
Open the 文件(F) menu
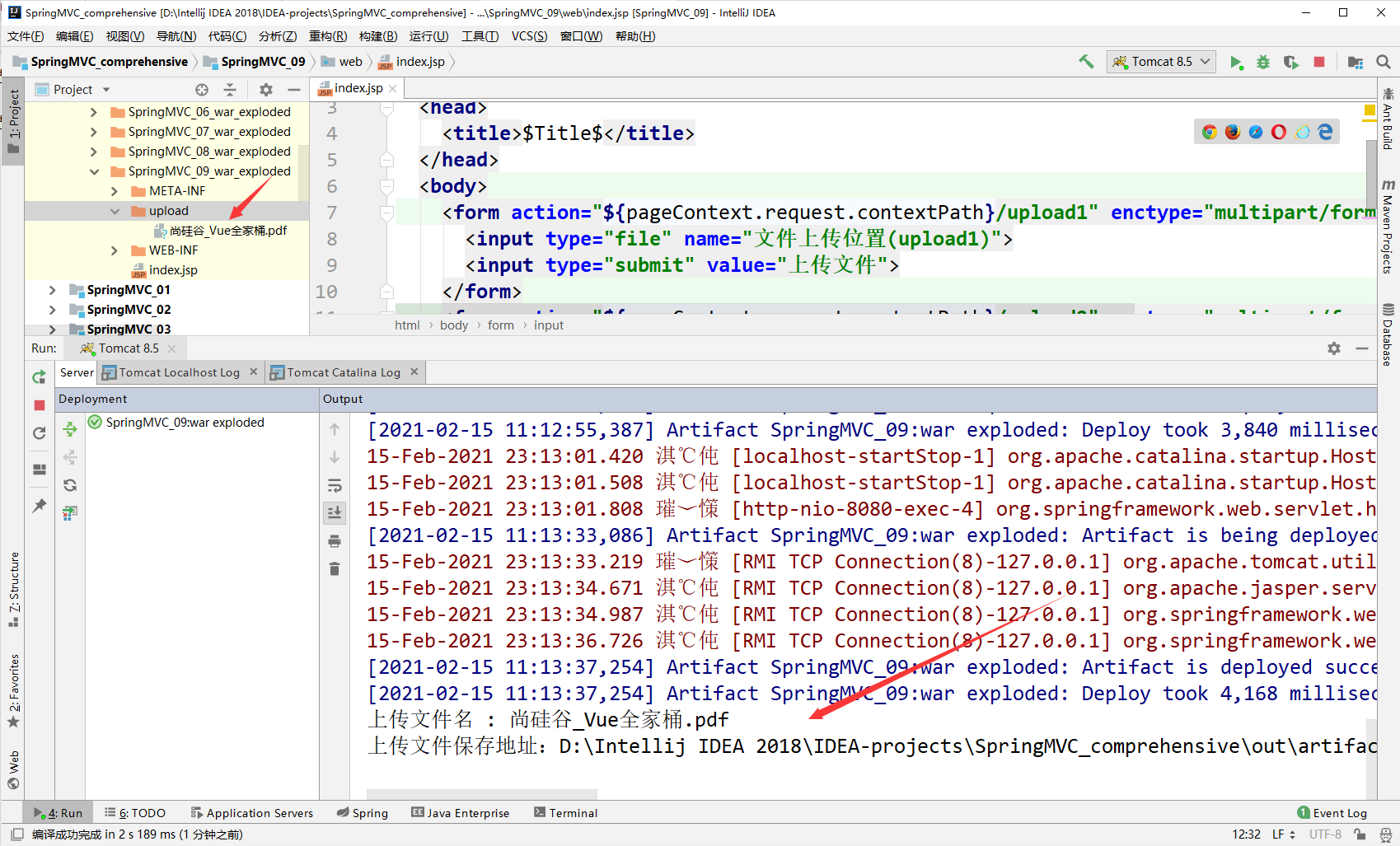pyautogui.click(x=26, y=36)
